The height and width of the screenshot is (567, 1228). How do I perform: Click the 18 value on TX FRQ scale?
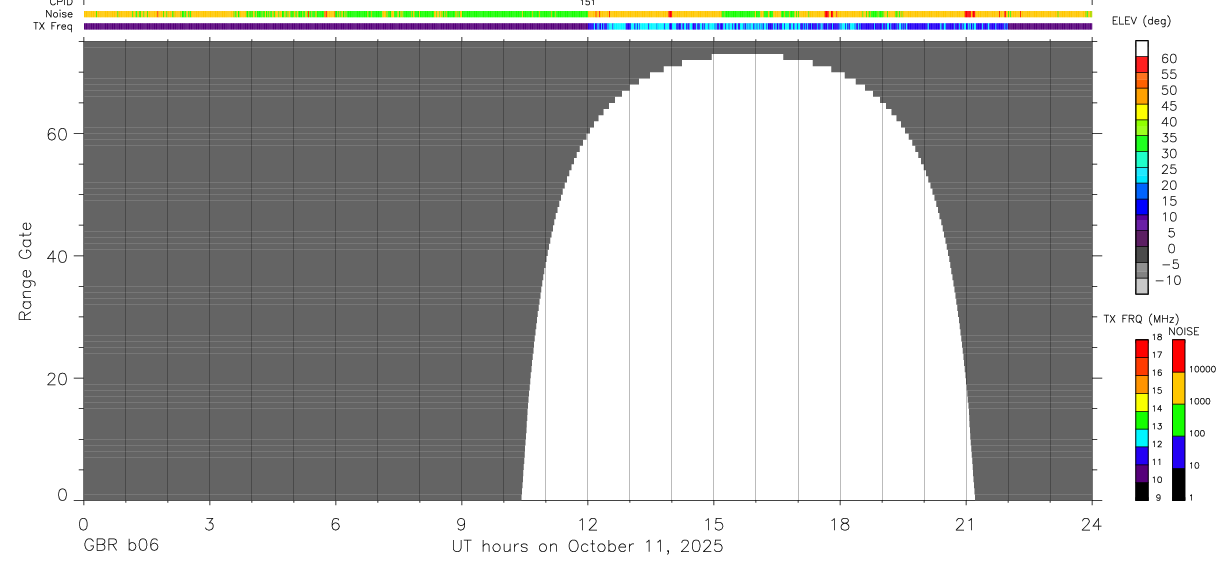pos(1157,338)
